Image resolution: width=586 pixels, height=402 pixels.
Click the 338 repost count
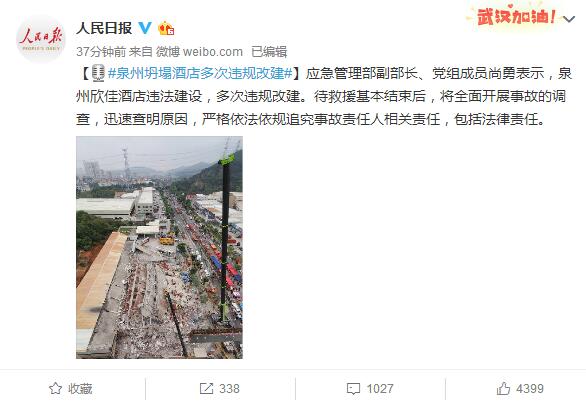coord(229,389)
